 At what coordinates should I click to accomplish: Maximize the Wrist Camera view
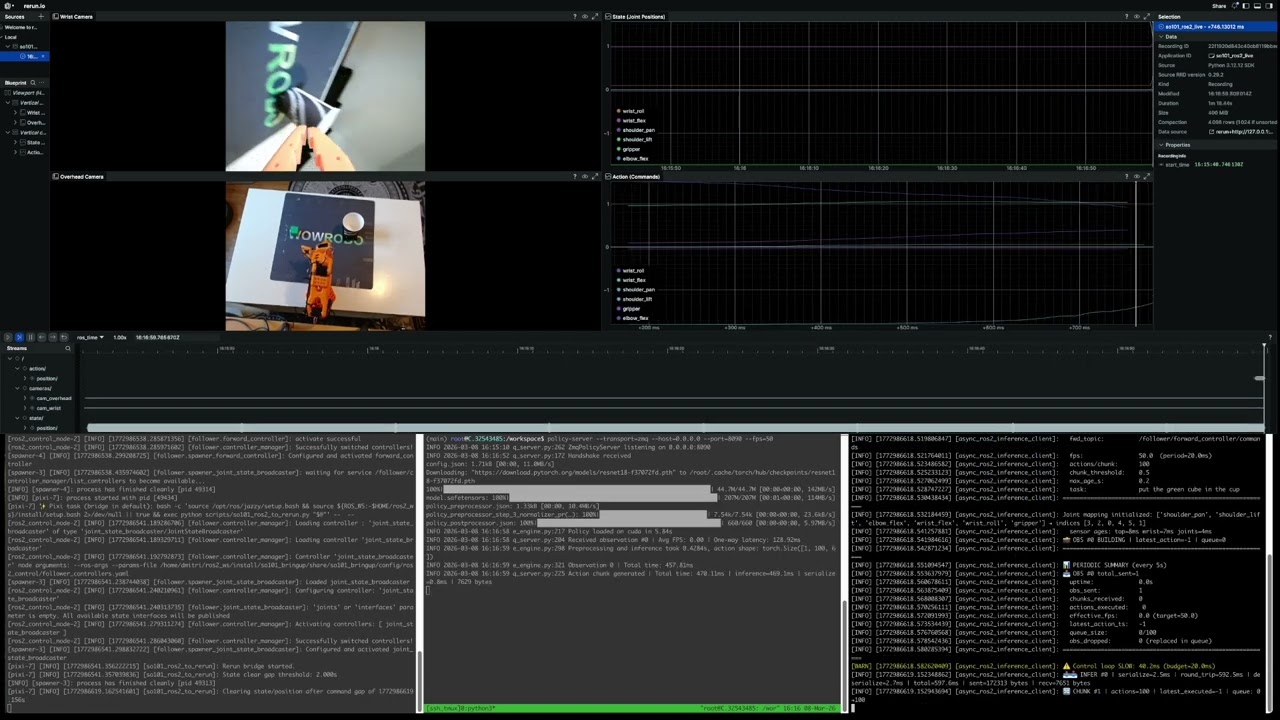click(x=595, y=16)
